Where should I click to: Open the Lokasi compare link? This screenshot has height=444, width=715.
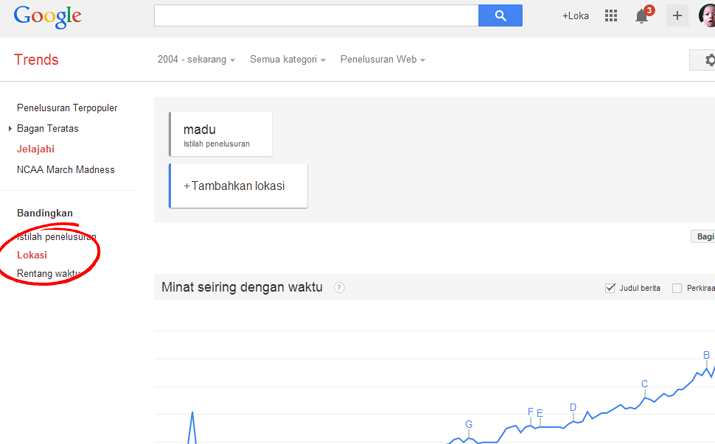coord(32,255)
